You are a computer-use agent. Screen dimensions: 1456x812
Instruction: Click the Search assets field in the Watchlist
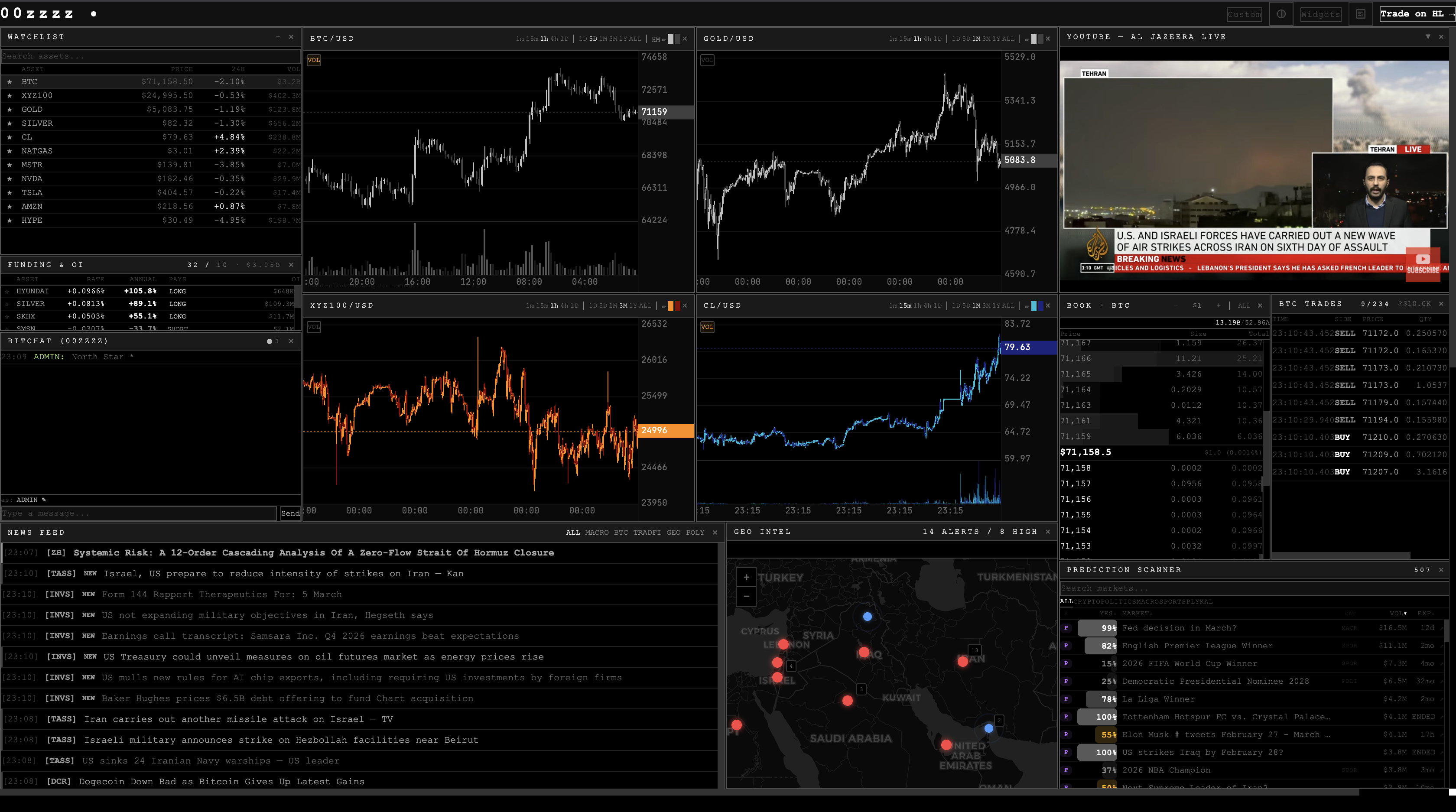pyautogui.click(x=150, y=56)
